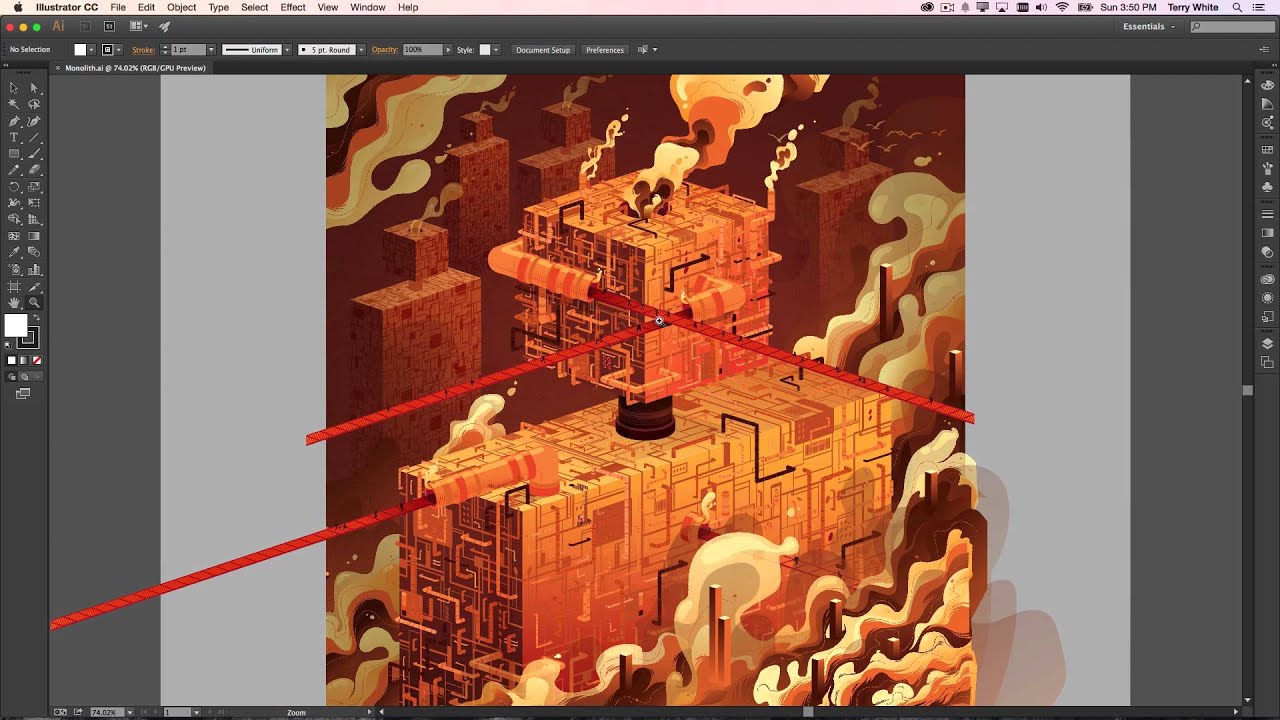Open the Window menu
This screenshot has width=1280, height=720.
point(368,7)
